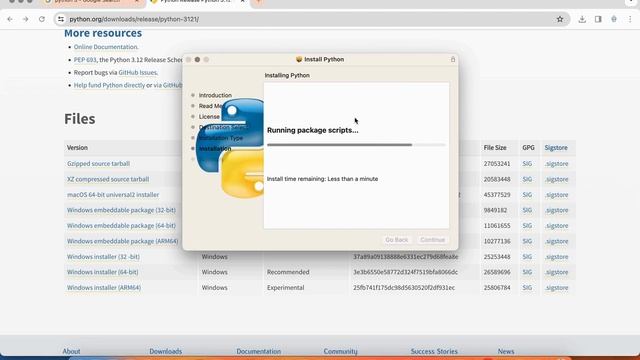Click the address bar URL
This screenshot has width=640, height=360.
click(x=134, y=19)
